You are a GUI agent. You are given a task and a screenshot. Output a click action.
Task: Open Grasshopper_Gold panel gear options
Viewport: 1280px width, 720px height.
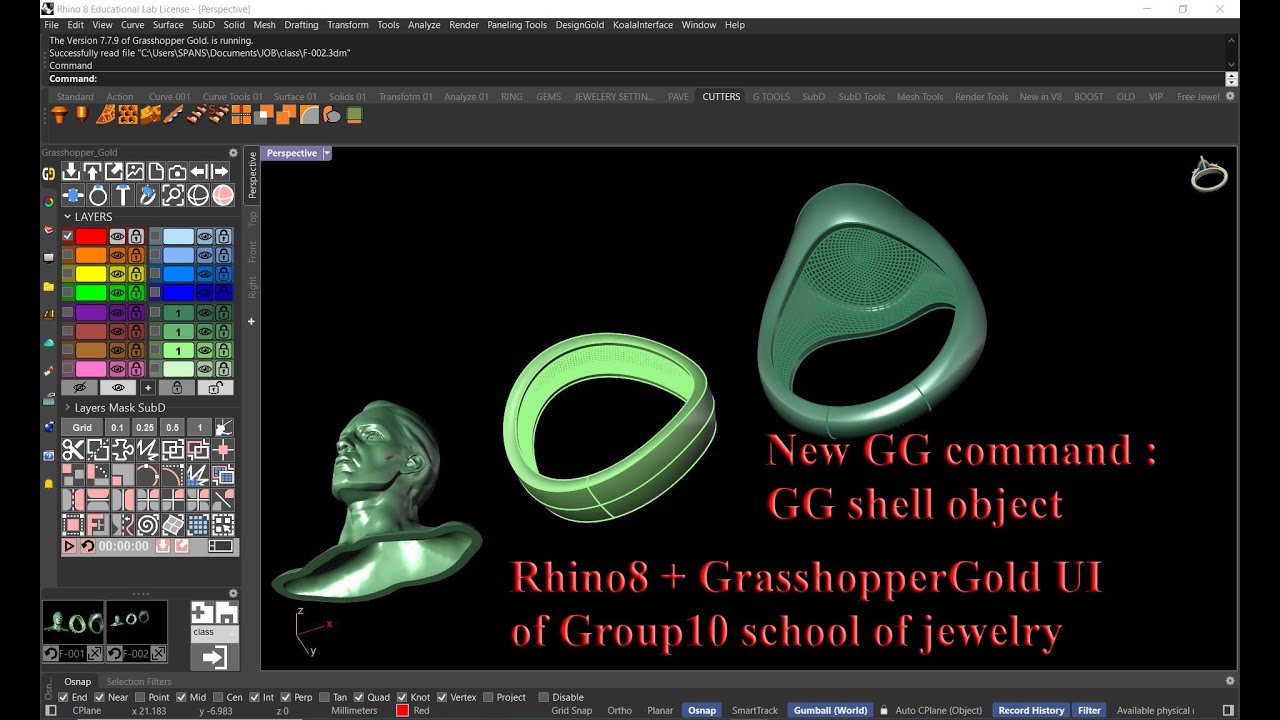click(x=233, y=153)
